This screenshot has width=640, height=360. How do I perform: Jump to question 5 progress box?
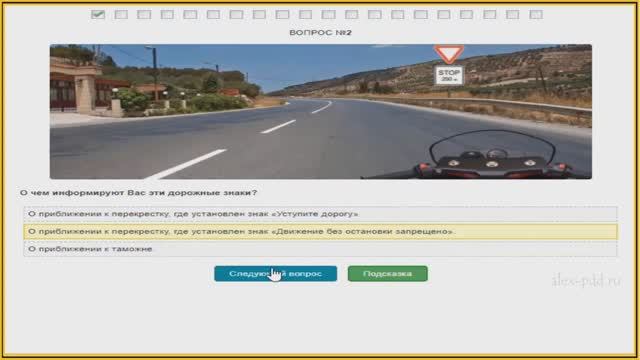tap(190, 15)
